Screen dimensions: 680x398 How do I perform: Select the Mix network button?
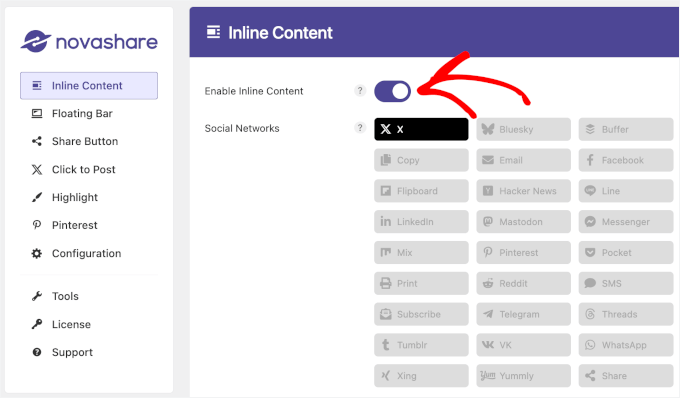(x=421, y=252)
